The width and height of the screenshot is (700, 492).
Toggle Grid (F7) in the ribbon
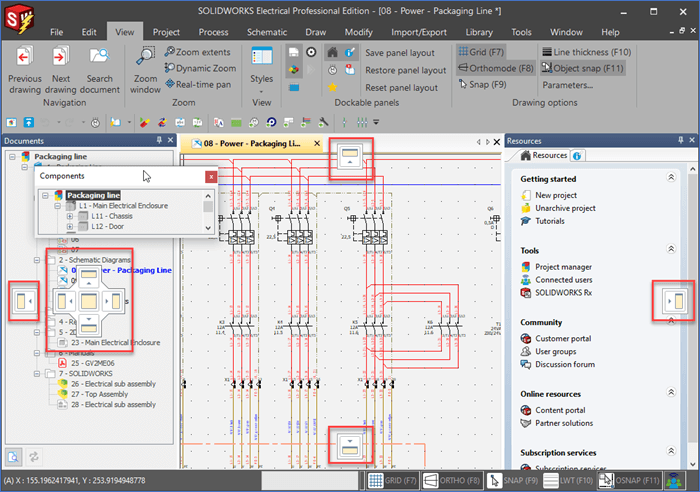481,52
